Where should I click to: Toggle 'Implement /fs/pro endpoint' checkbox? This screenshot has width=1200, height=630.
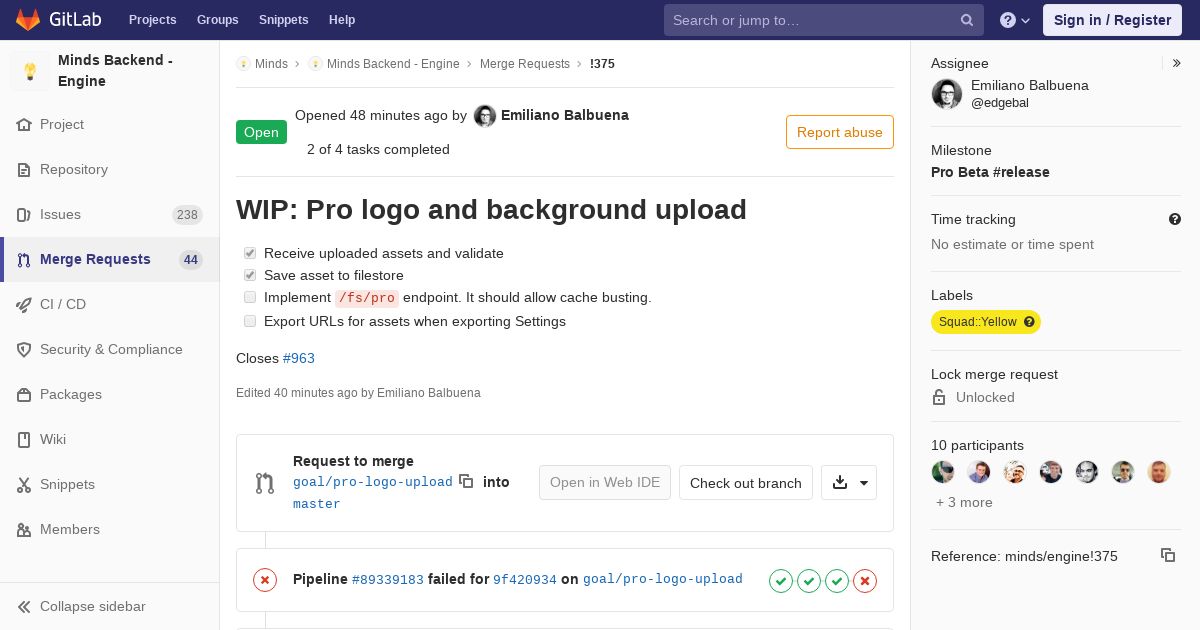point(250,297)
